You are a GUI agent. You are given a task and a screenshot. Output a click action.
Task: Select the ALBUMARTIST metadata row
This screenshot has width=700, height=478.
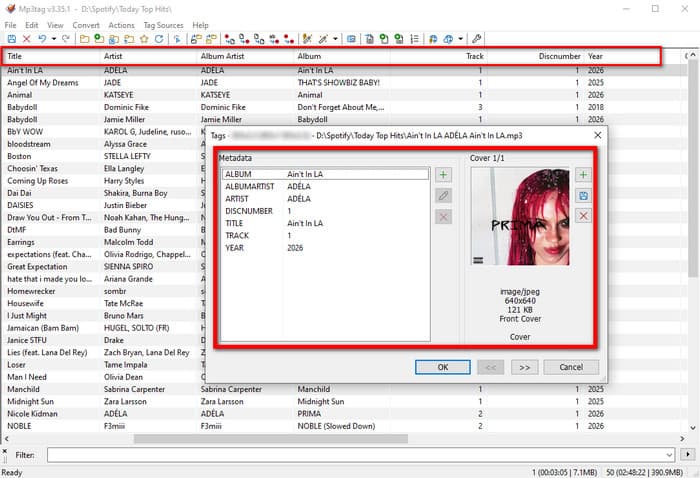(x=325, y=187)
